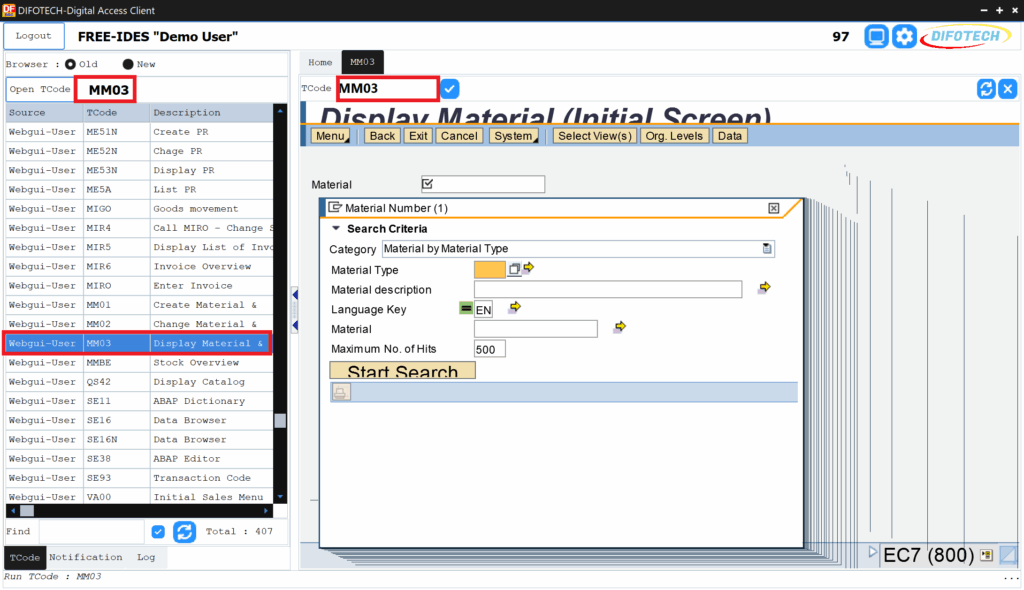Screen dimensions: 1024x590
Task: Click the Start Search button
Action: coord(402,371)
